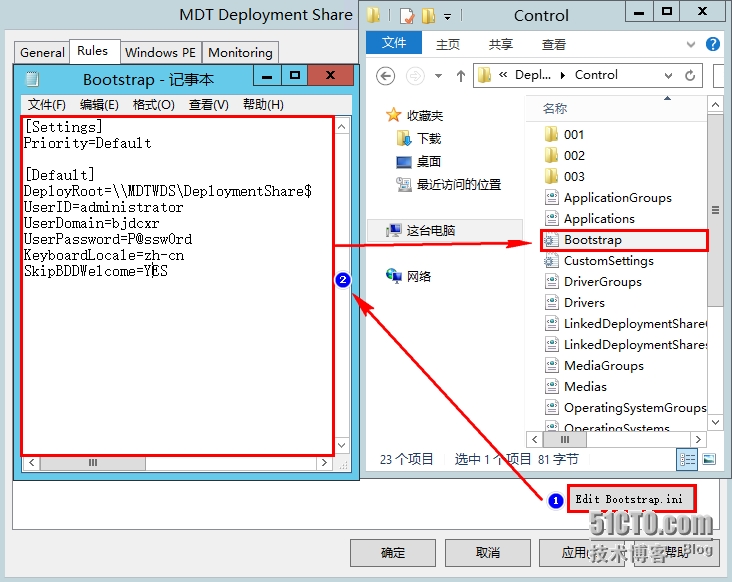Open the 查看 ribbon tab
Screen dimensions: 732x582
(554, 44)
